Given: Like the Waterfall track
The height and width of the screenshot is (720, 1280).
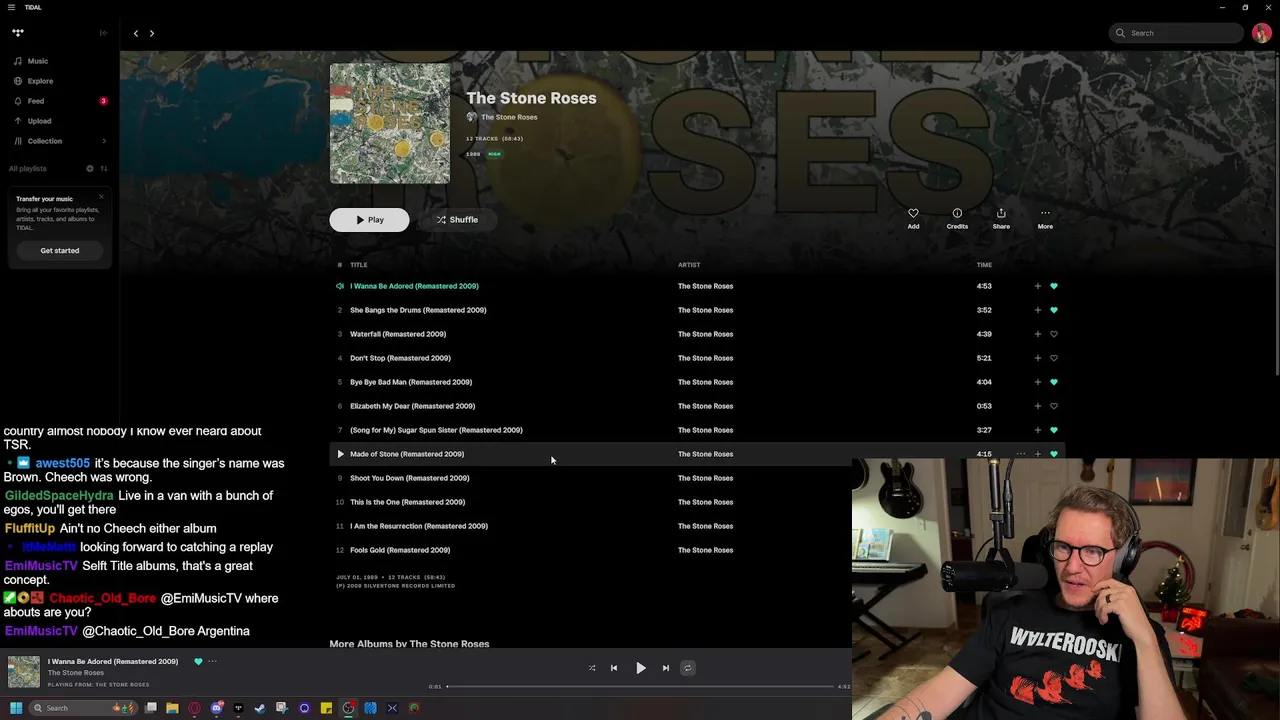Looking at the screenshot, I should coord(1053,334).
